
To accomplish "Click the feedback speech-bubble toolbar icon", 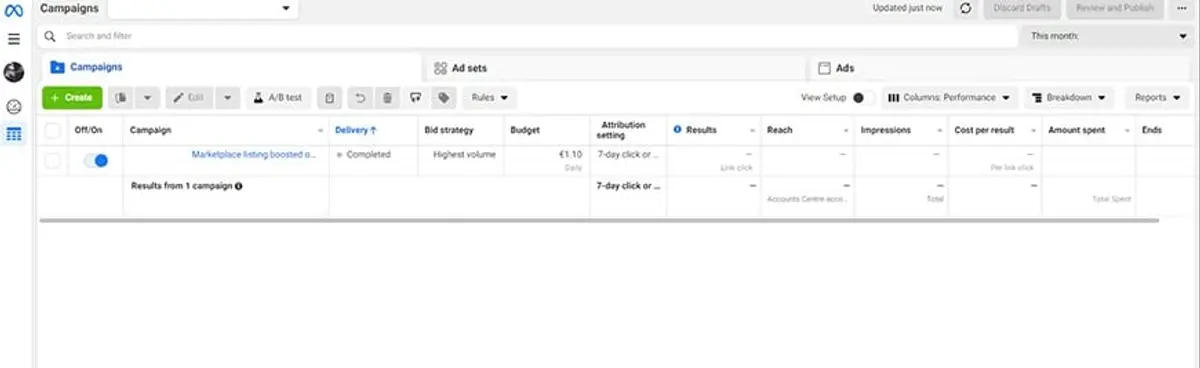I will pos(416,98).
